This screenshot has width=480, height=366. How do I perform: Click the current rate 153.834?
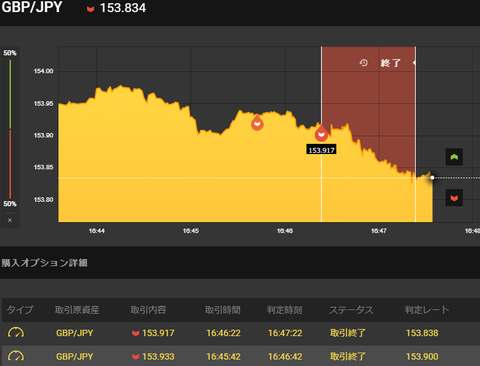point(123,8)
